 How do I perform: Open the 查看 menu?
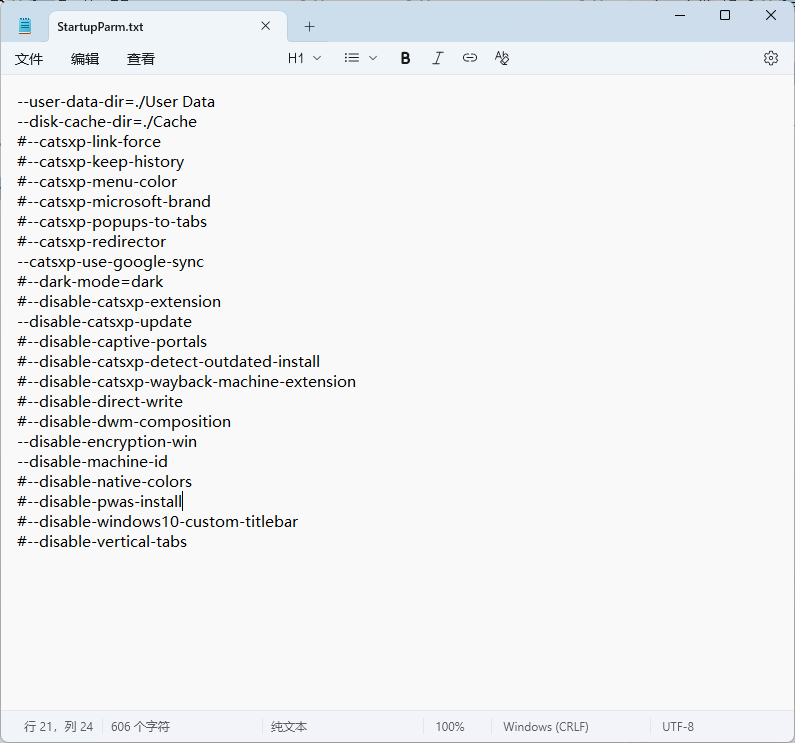(141, 59)
